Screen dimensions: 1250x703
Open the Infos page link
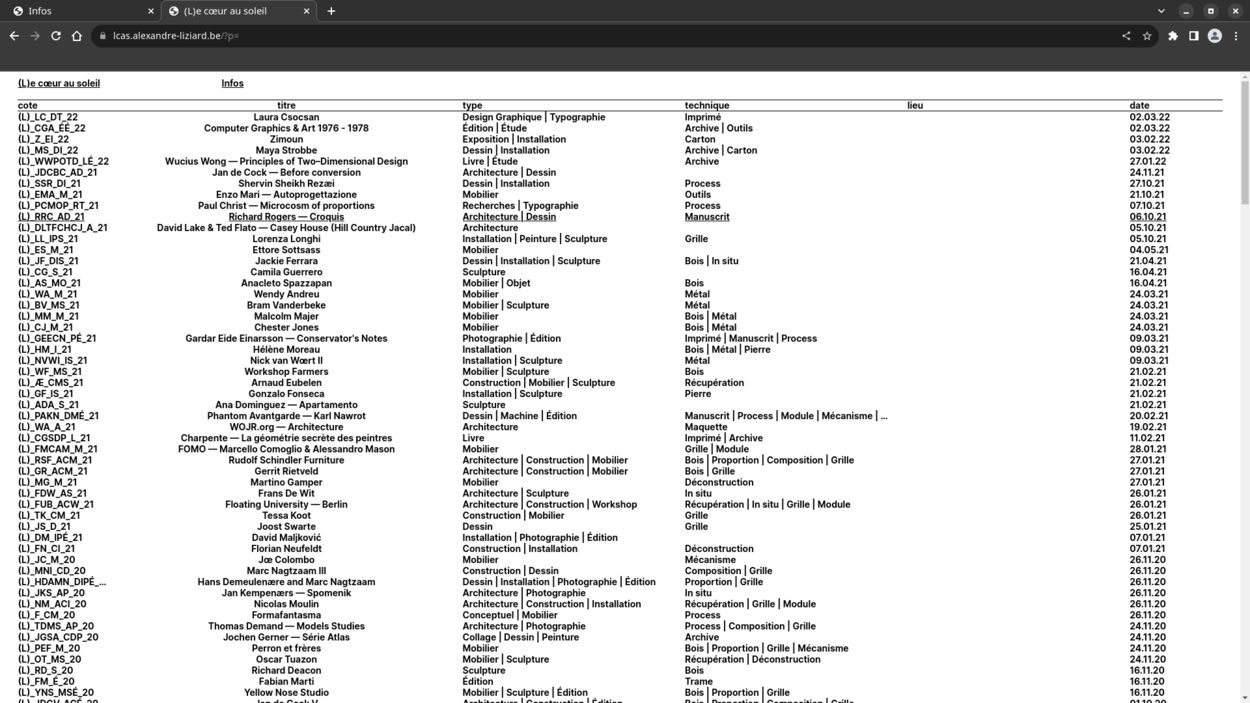(x=232, y=84)
